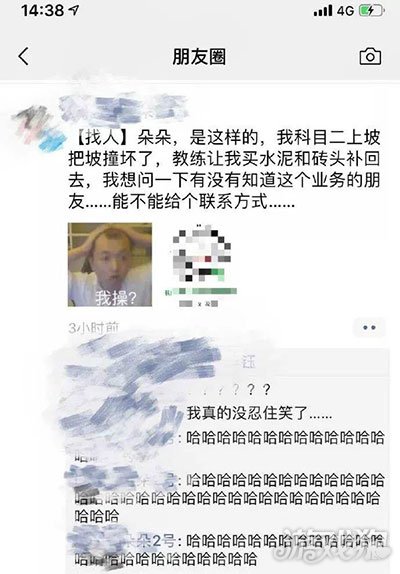Tap the 4G network indicator
Screen dimensions: 400x574
point(345,11)
